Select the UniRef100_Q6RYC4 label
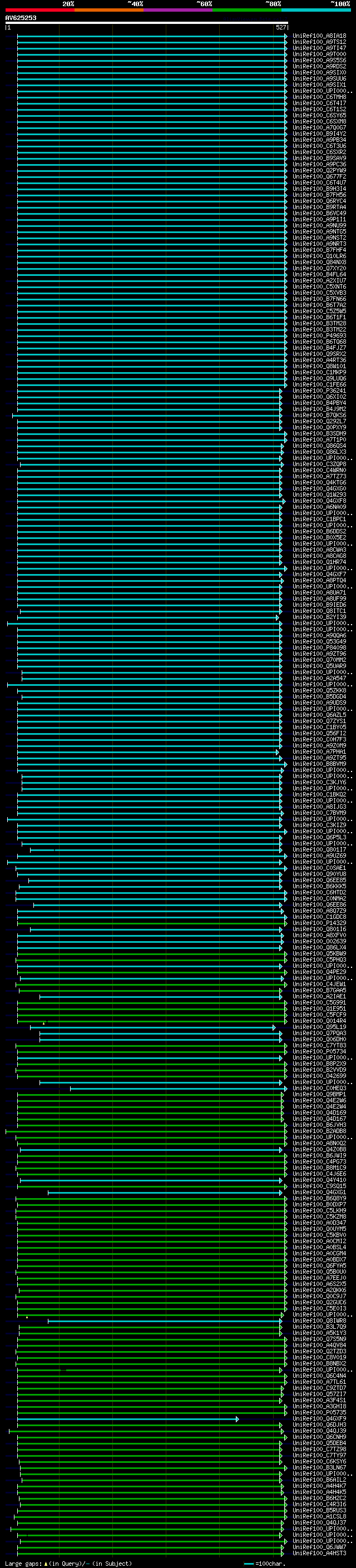356x1568 pixels. (319, 201)
